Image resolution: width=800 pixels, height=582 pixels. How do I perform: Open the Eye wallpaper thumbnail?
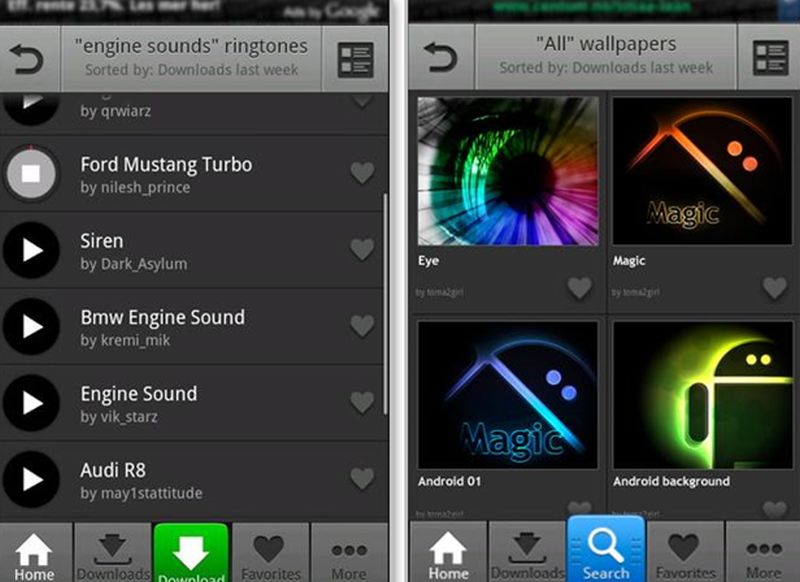(508, 171)
